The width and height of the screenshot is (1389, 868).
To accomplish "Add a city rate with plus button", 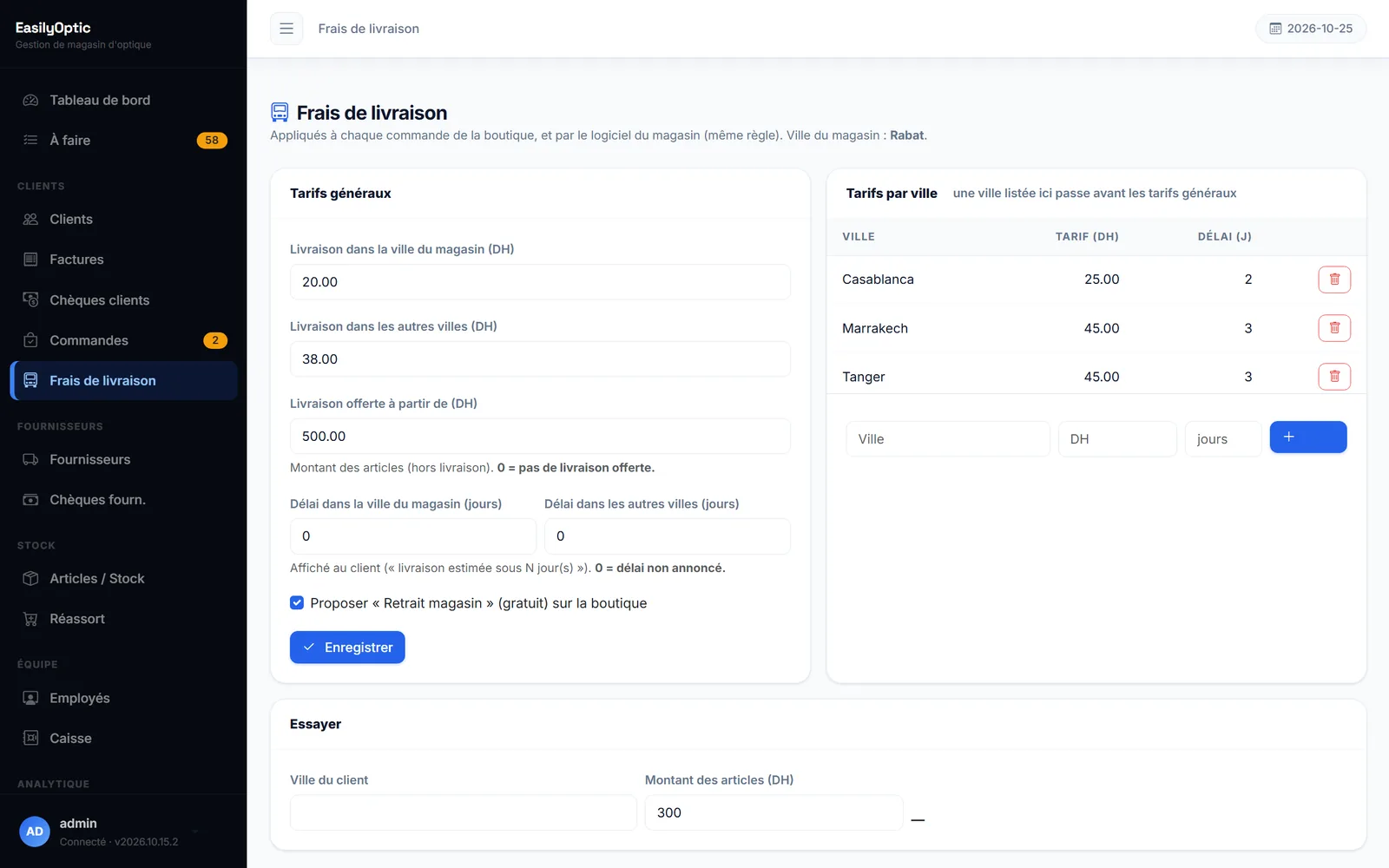I will [1308, 437].
